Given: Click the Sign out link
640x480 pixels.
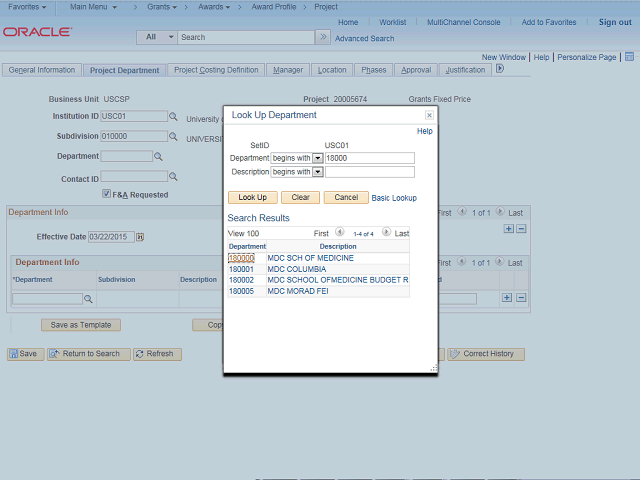Looking at the screenshot, I should coord(615,22).
